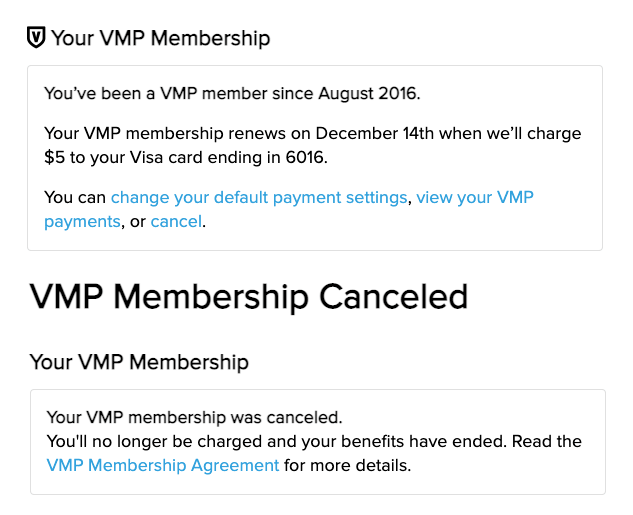Open the VMP Membership Agreement link
The height and width of the screenshot is (515, 633).
click(163, 465)
